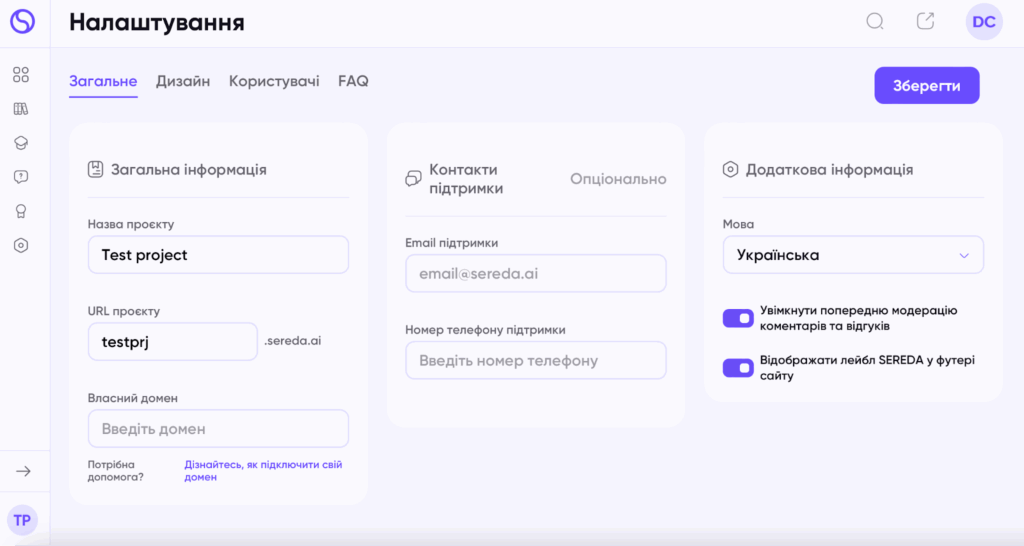Open the custom domain connection help link
The width and height of the screenshot is (1024, 546).
[x=263, y=471]
